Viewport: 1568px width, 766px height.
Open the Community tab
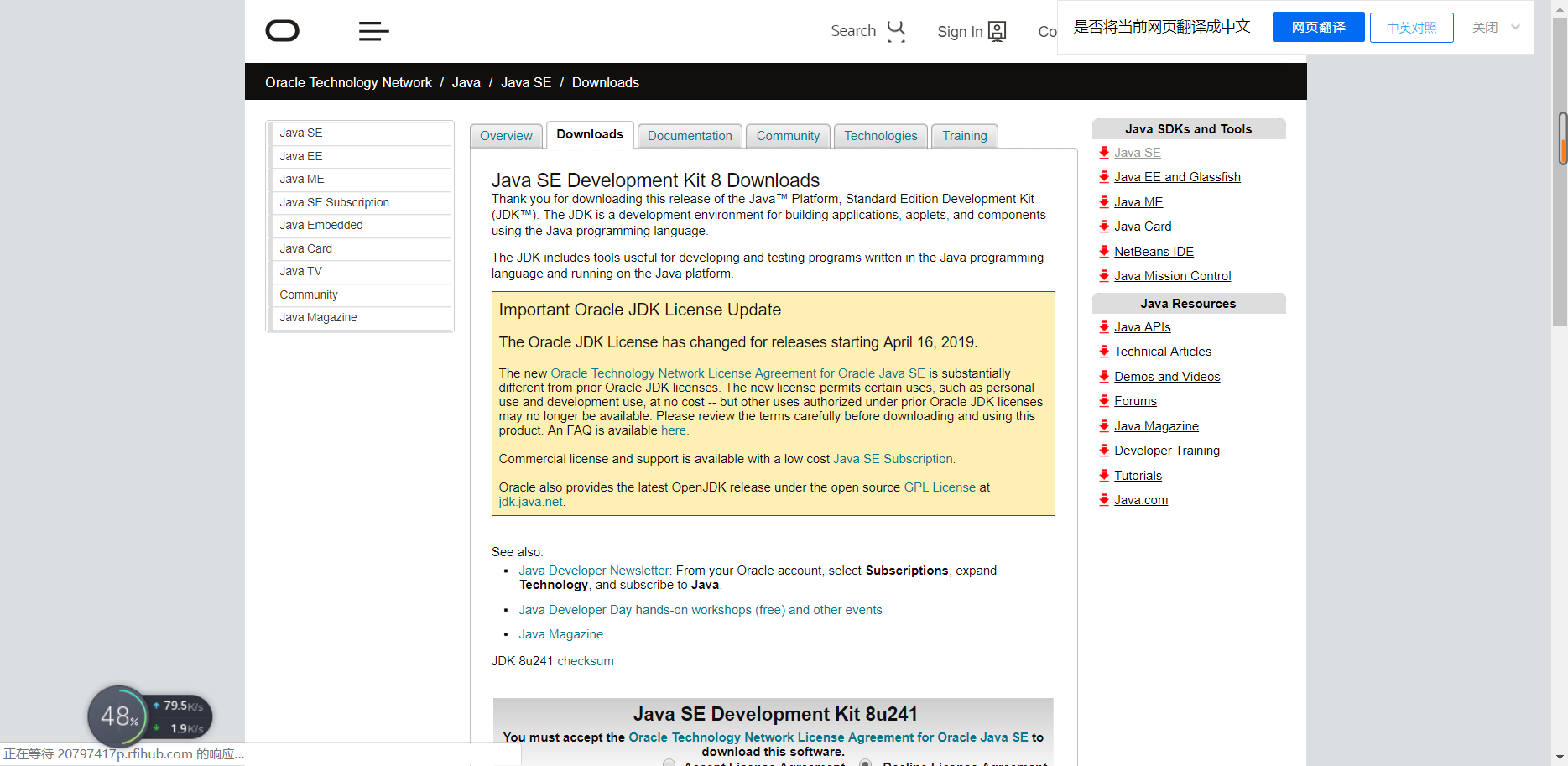pyautogui.click(x=788, y=136)
